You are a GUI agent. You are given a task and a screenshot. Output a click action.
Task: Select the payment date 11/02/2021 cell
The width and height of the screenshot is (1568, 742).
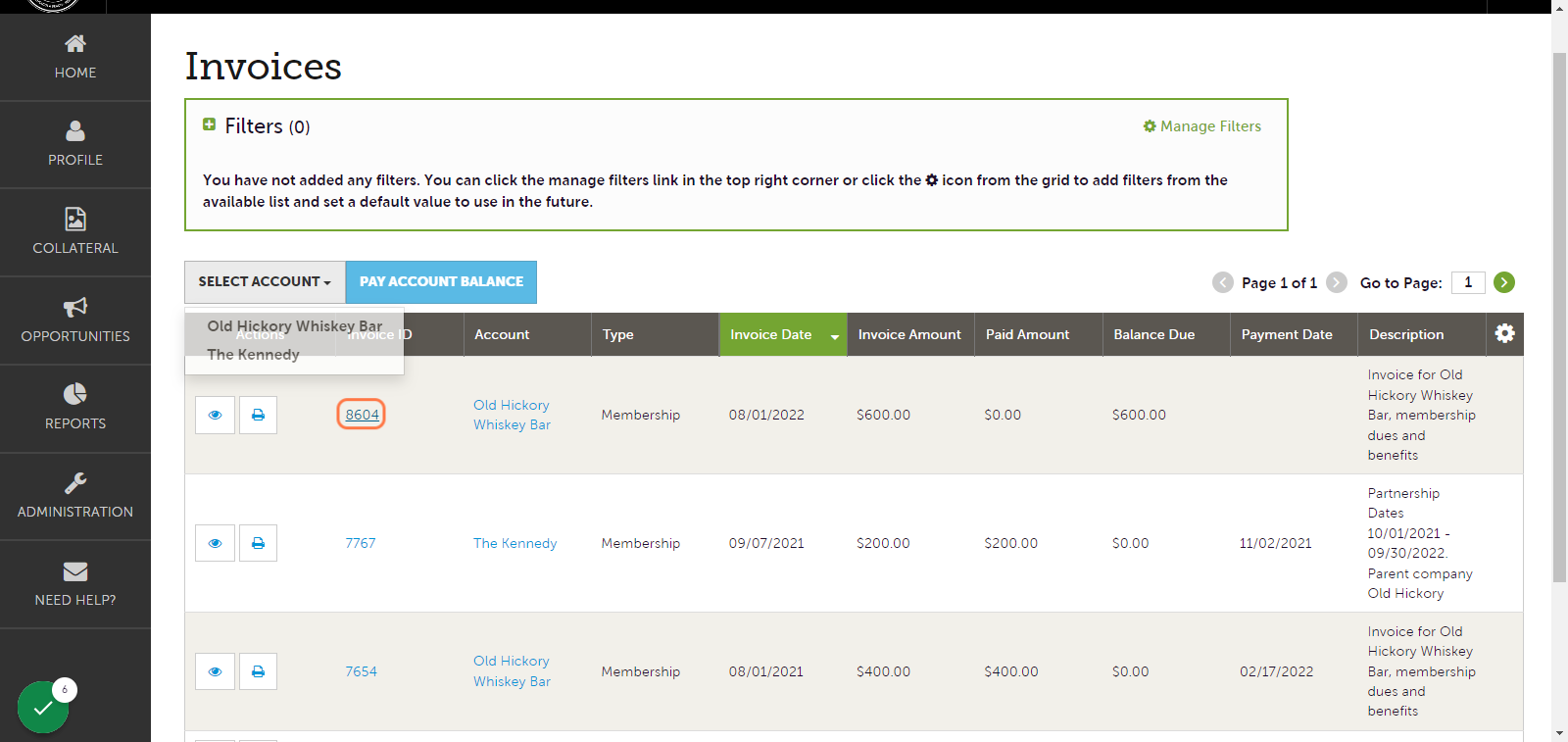pos(1275,543)
